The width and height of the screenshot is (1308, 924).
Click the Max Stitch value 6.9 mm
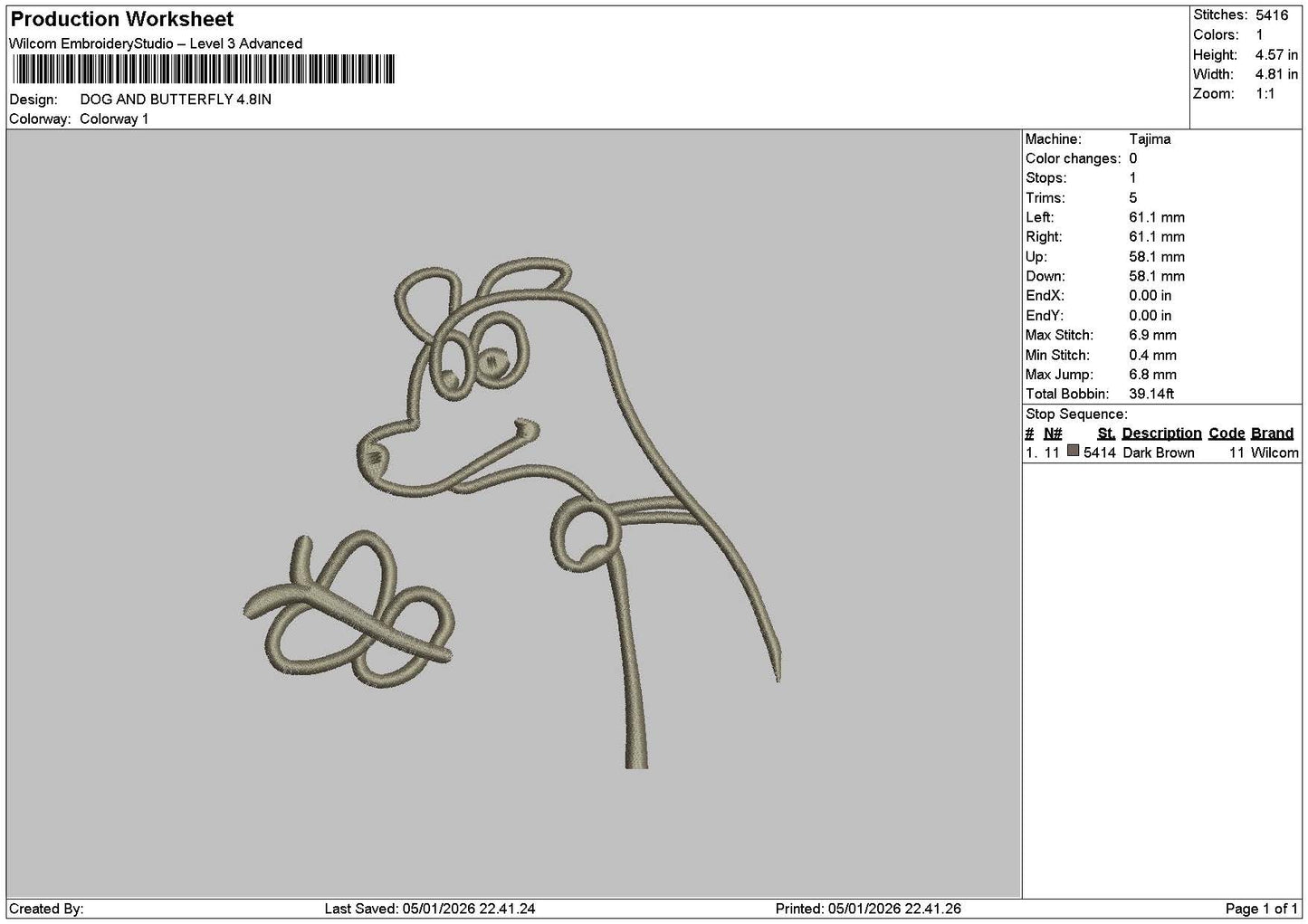pyautogui.click(x=1153, y=336)
